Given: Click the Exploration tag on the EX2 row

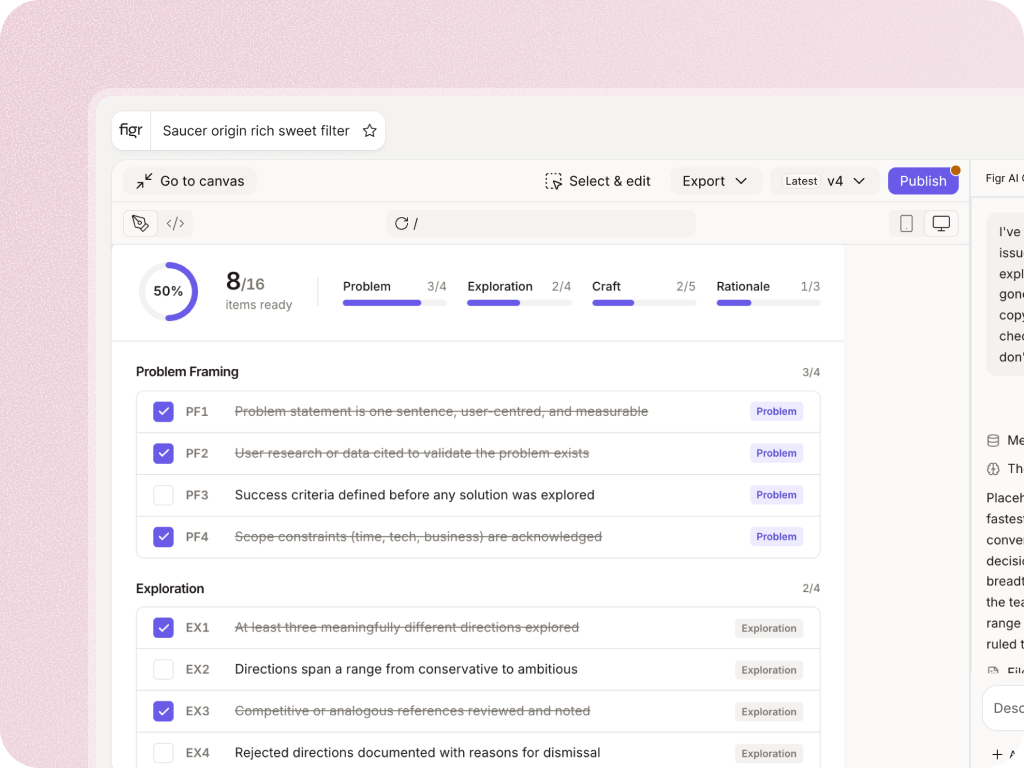Looking at the screenshot, I should coord(769,670).
